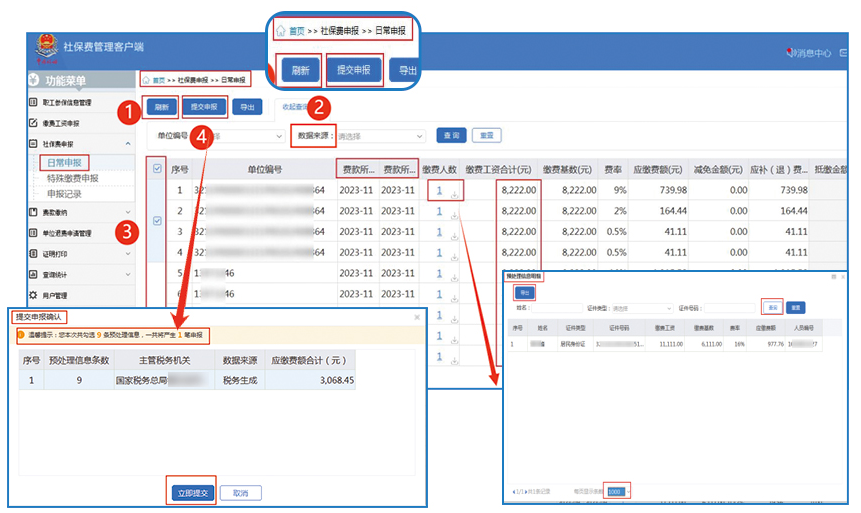This screenshot has width=861, height=513.
Task: Collapse the 社保费申报 menu section
Action: [x=129, y=144]
